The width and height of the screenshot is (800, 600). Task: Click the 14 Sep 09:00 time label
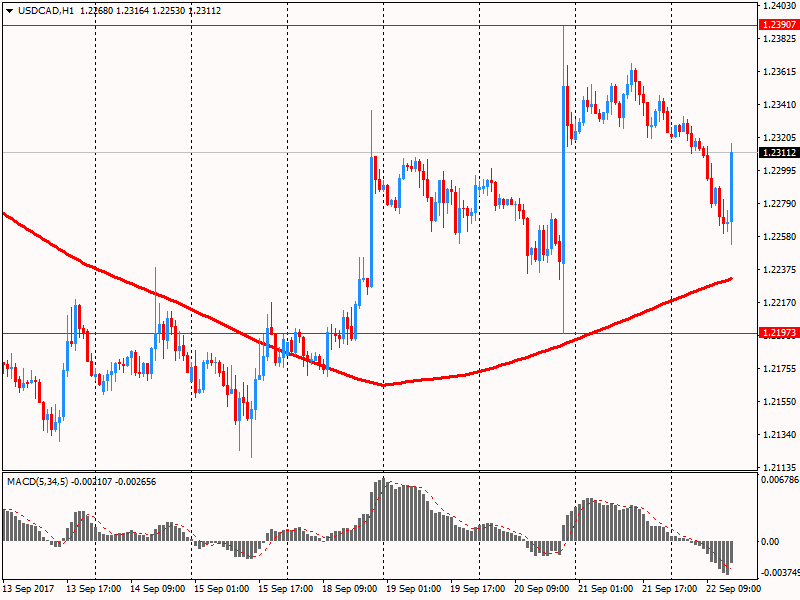(x=158, y=589)
